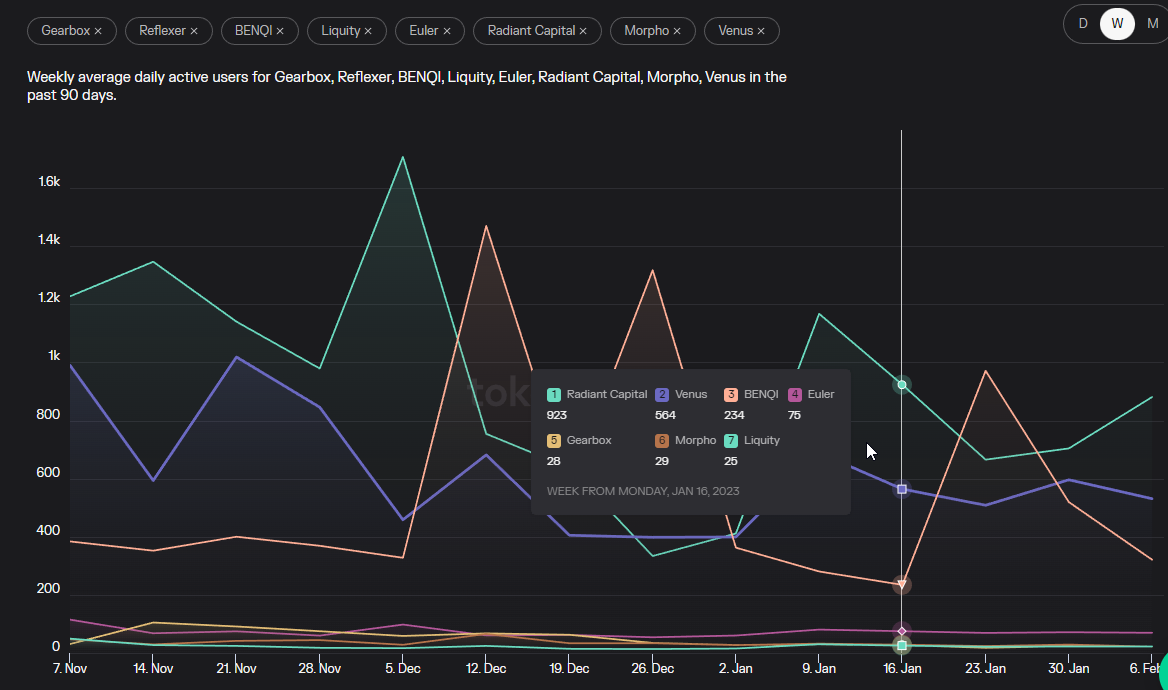This screenshot has width=1168, height=690.
Task: Click the 1.6k y-axis label
Action: (49, 182)
